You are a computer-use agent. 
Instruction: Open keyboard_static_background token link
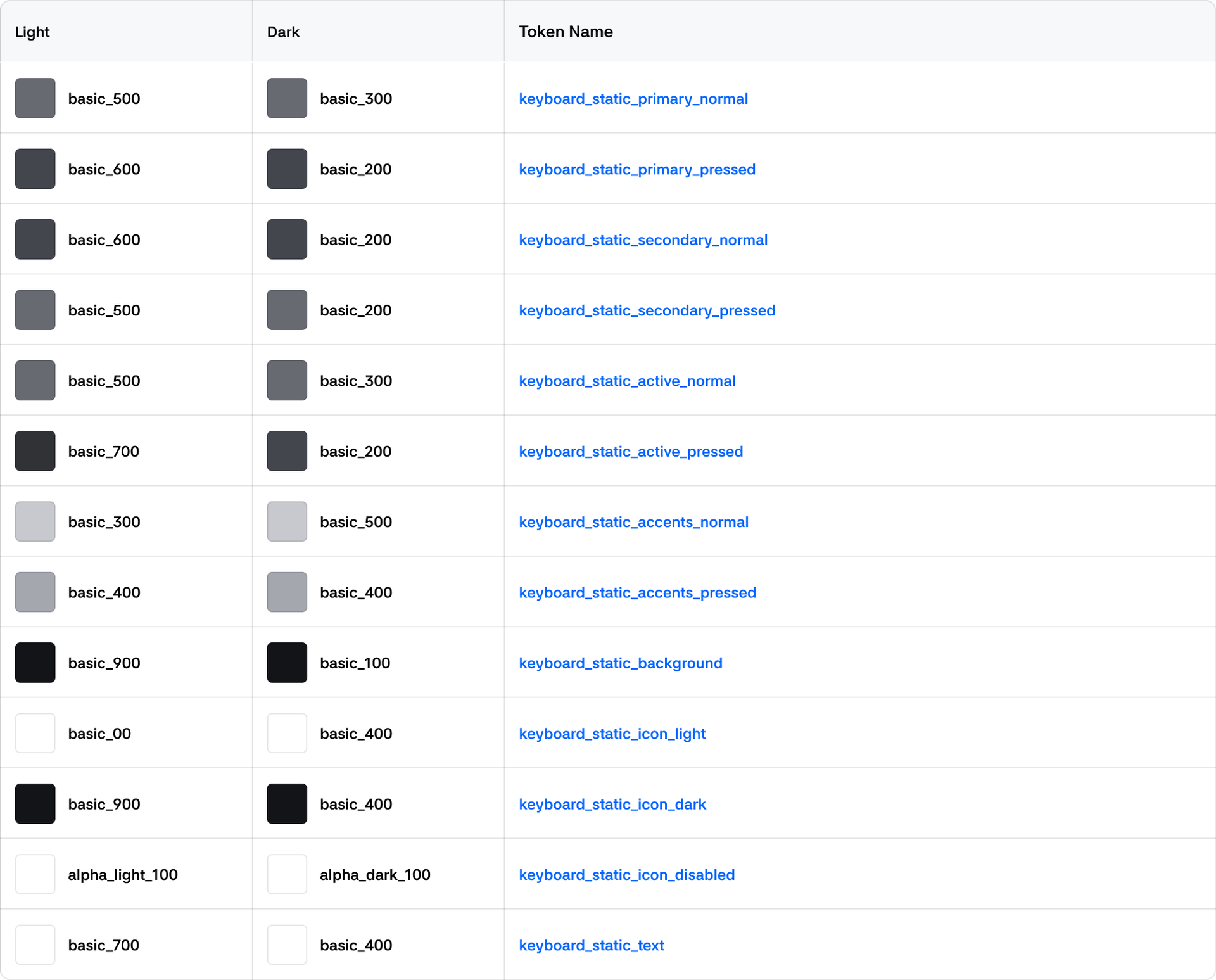click(x=620, y=663)
